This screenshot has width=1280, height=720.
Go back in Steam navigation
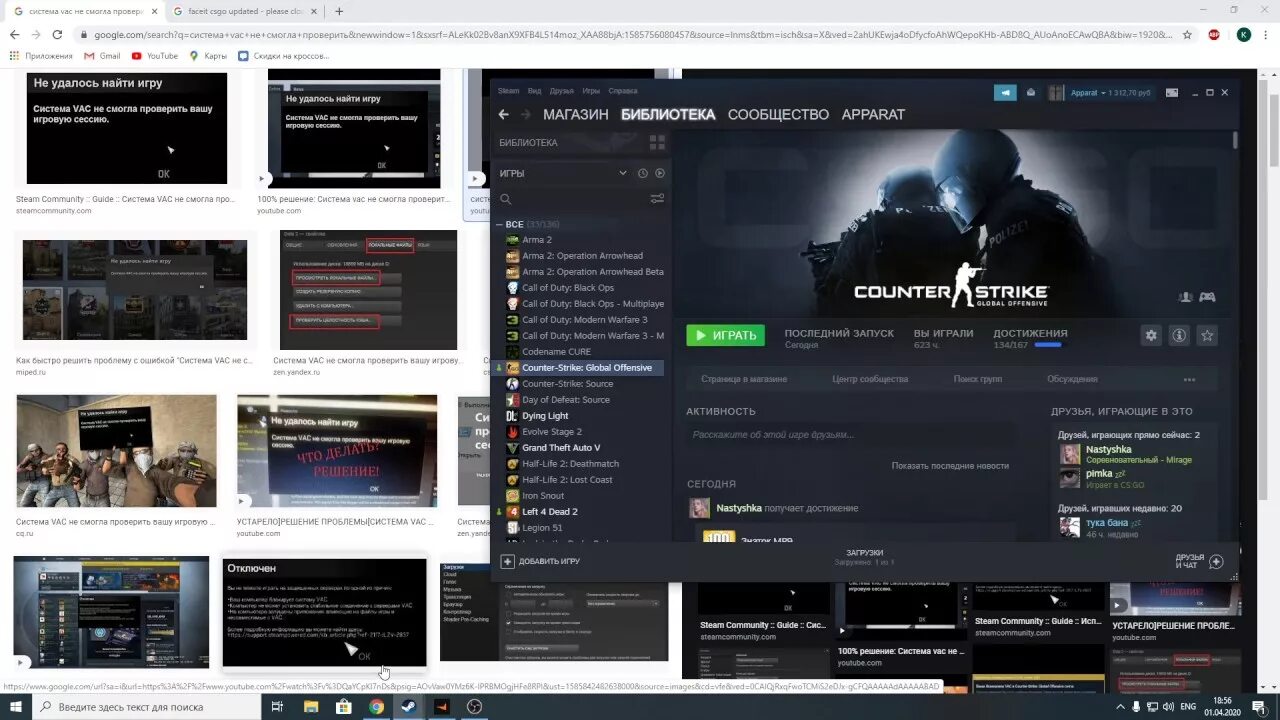point(503,114)
